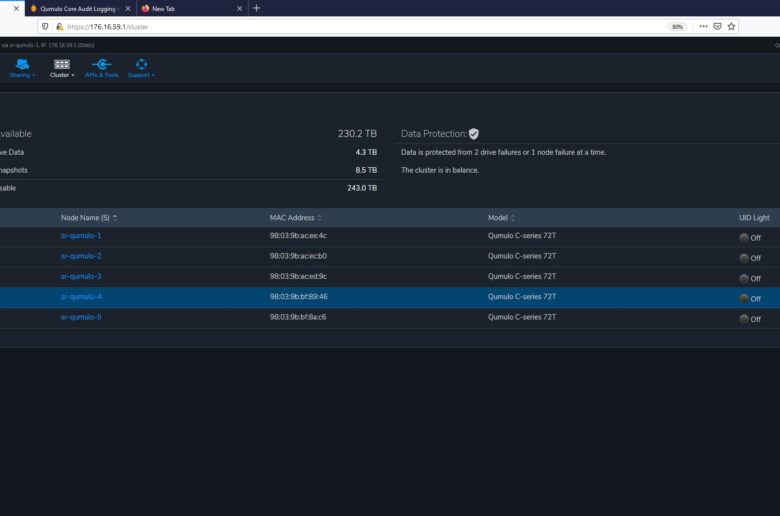Image resolution: width=780 pixels, height=516 pixels.
Task: Toggle UID light for sr-qumulo-2
Action: tap(744, 258)
